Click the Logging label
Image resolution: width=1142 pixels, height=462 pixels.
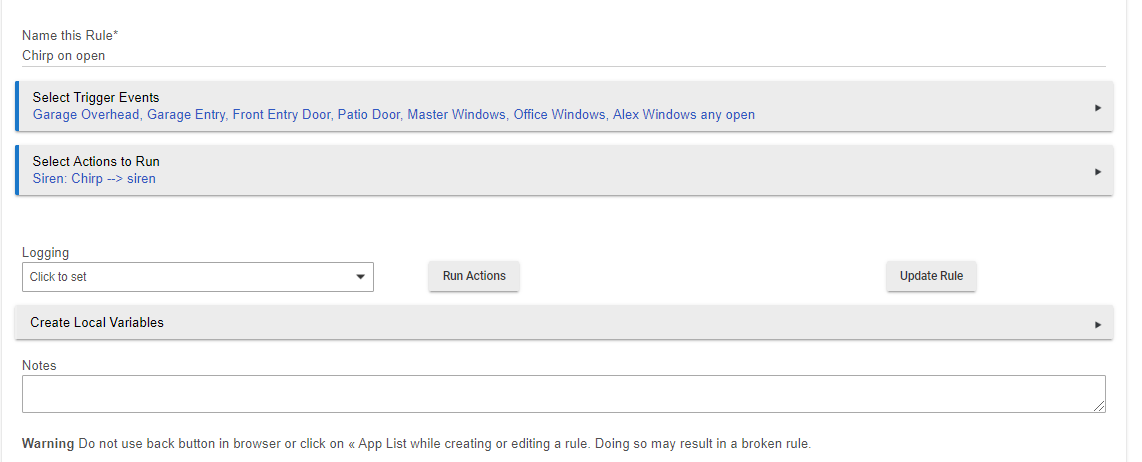click(45, 253)
